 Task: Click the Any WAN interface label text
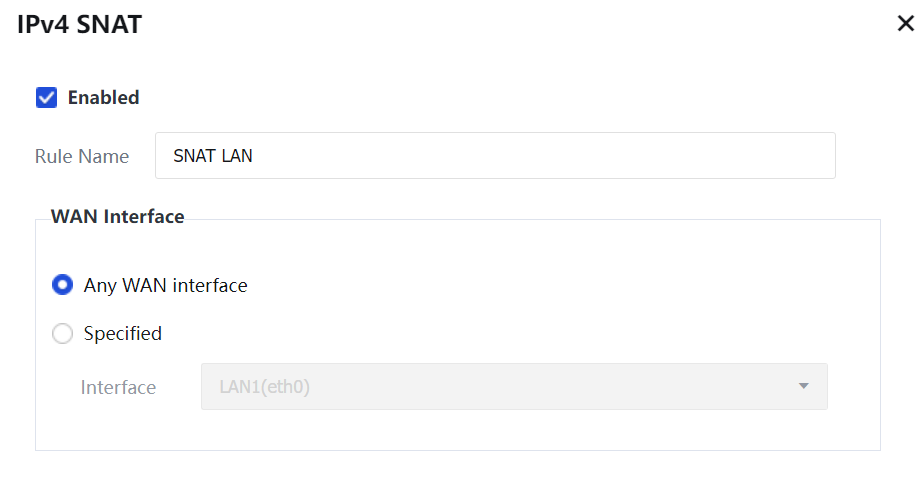(165, 285)
